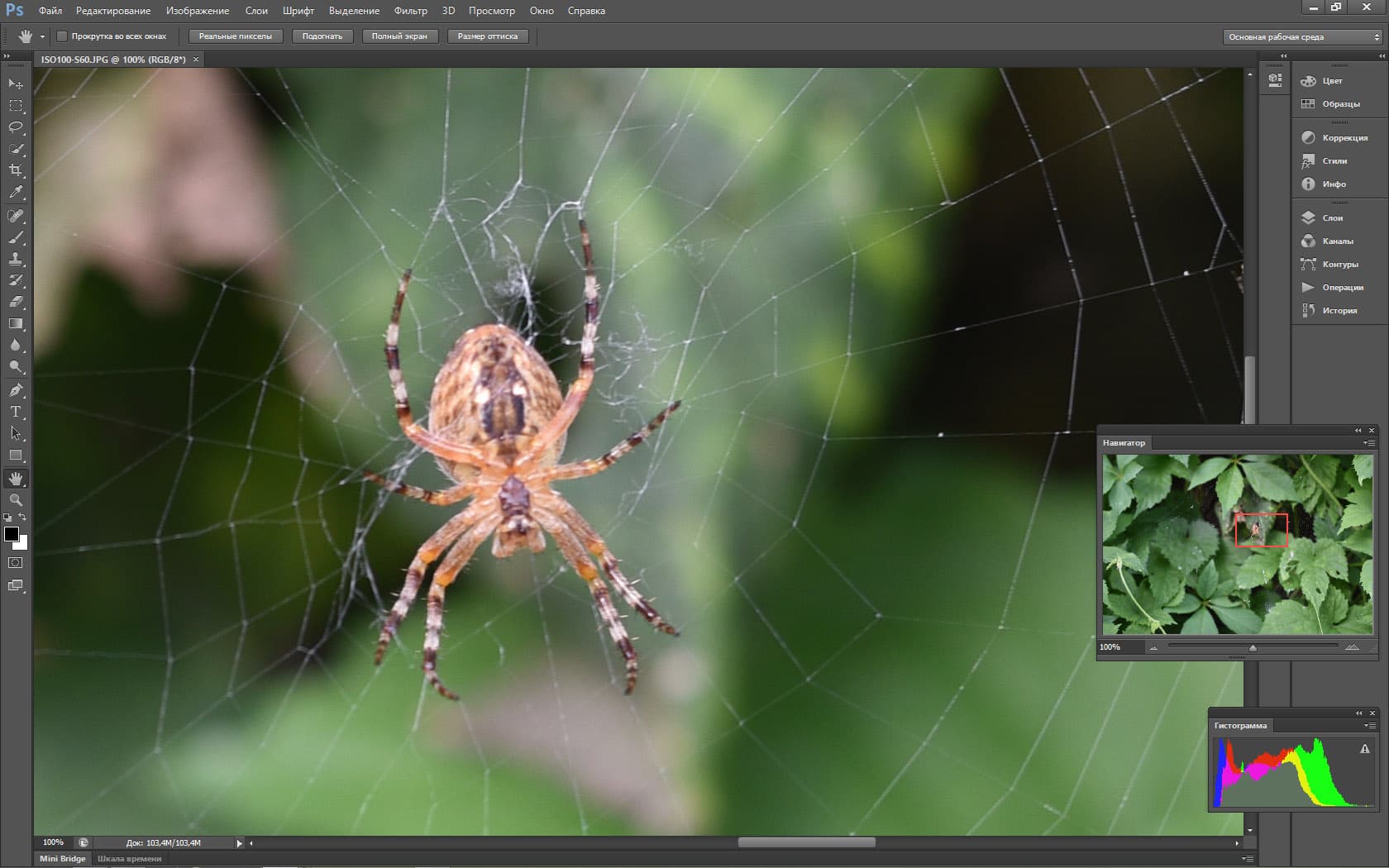The height and width of the screenshot is (868, 1389).
Task: Select the Eyedropper tool
Action: [16, 192]
